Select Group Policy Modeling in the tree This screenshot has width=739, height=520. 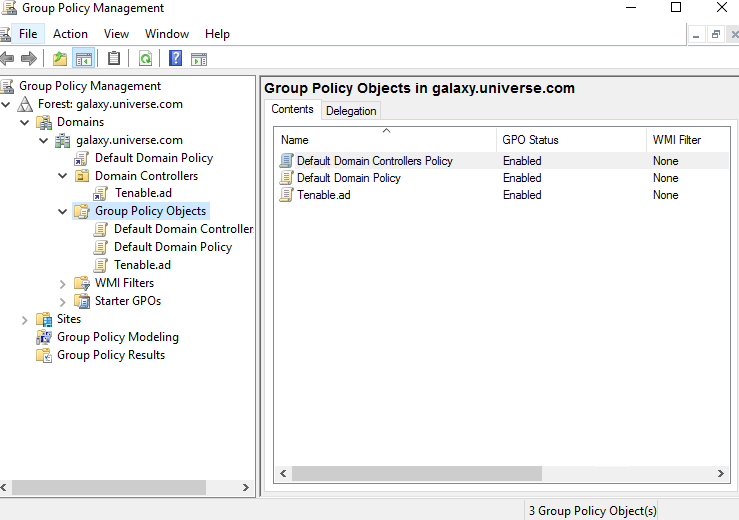[117, 337]
